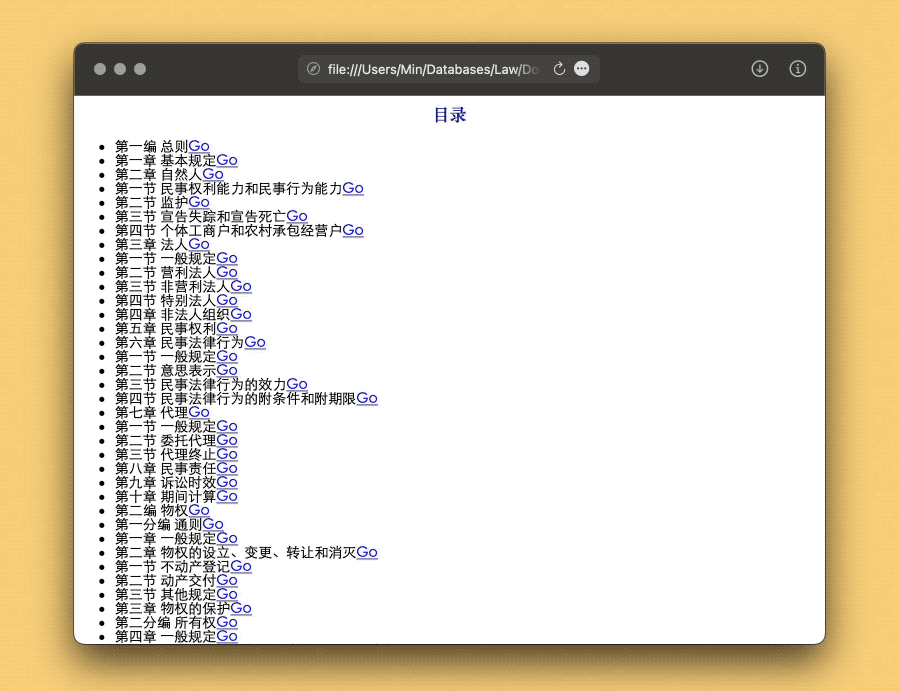Click the text 第七章 代理

click(x=152, y=412)
